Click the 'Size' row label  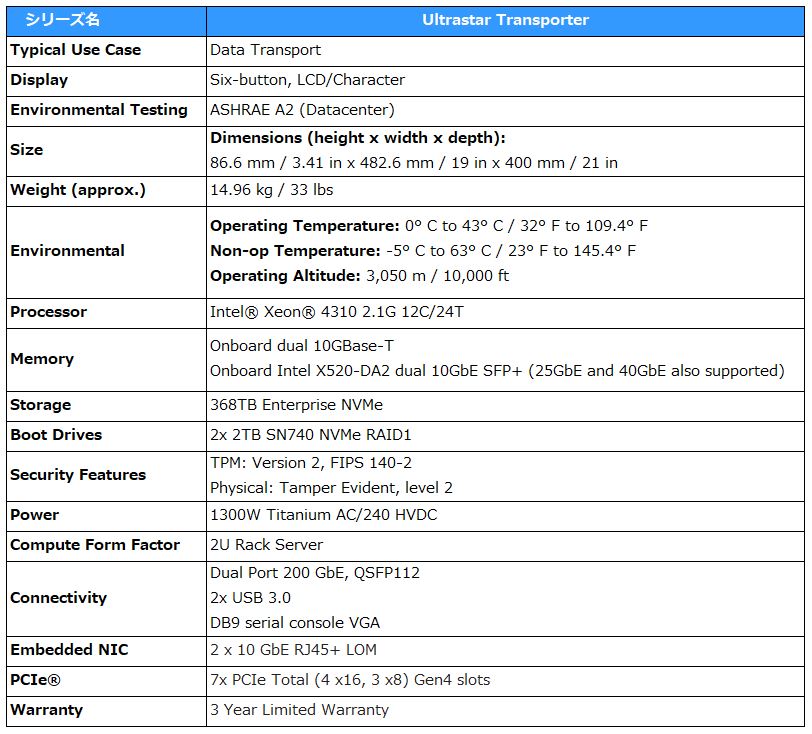26,150
